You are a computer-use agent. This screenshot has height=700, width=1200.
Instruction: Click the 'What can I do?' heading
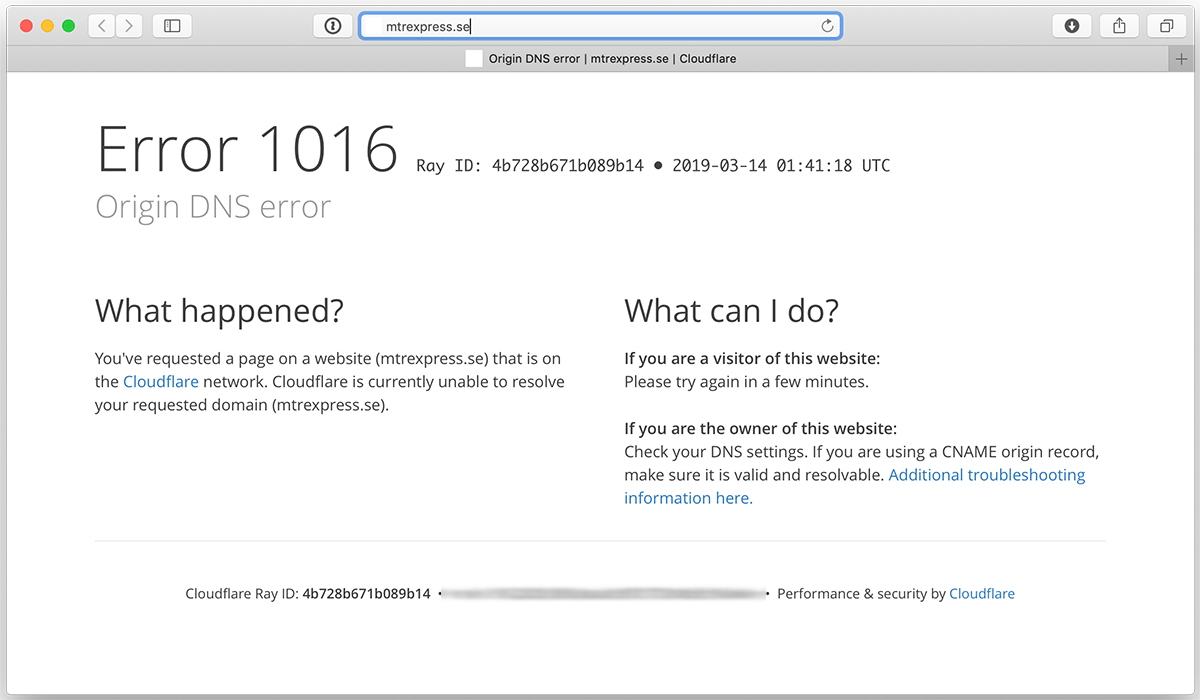tap(731, 311)
